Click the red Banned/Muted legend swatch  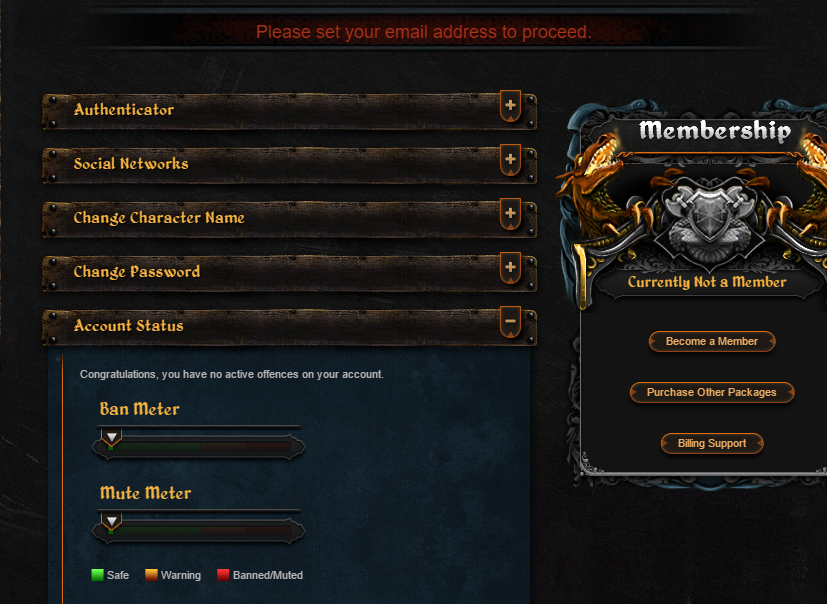[x=223, y=575]
